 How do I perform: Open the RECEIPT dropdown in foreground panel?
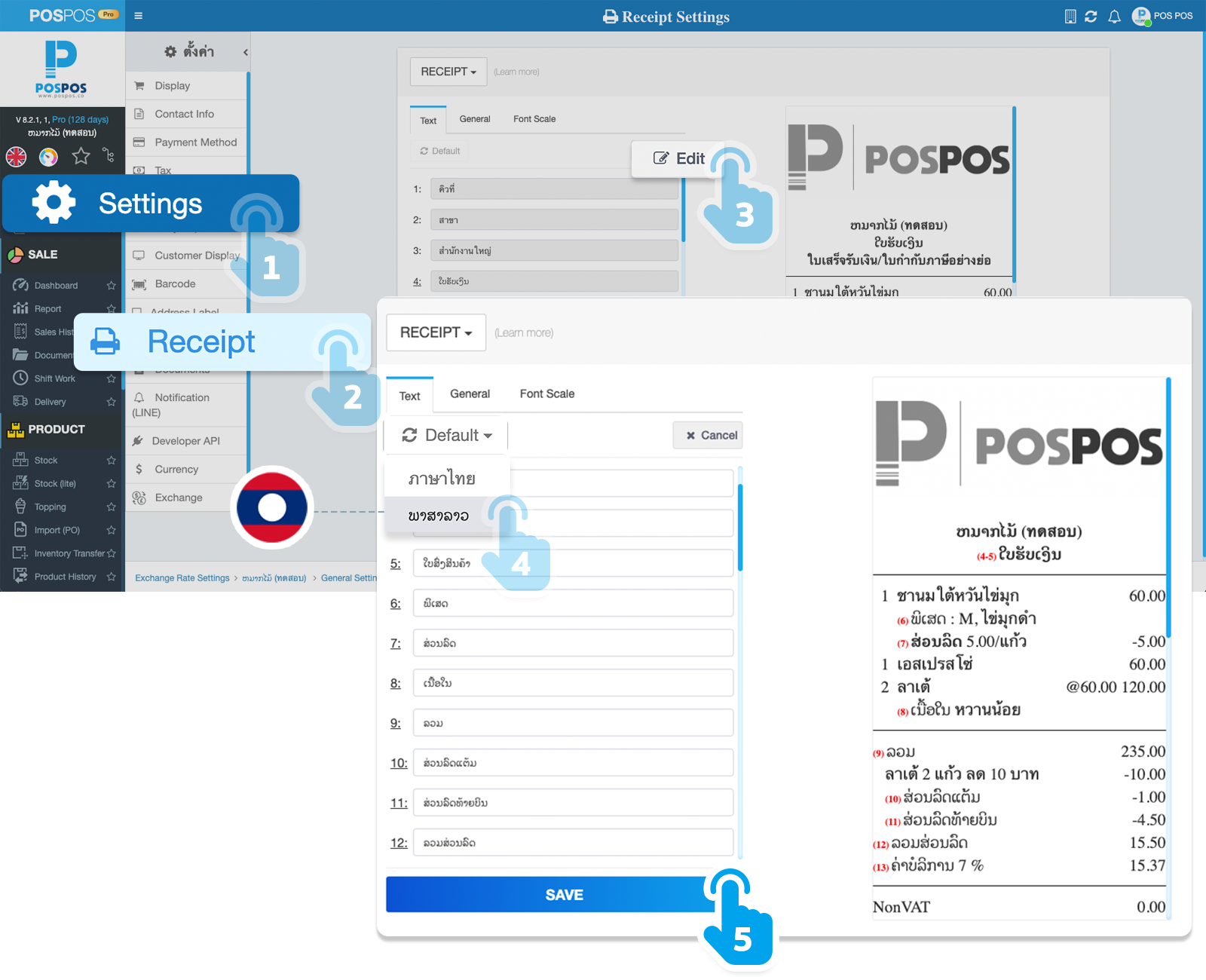pyautogui.click(x=436, y=332)
